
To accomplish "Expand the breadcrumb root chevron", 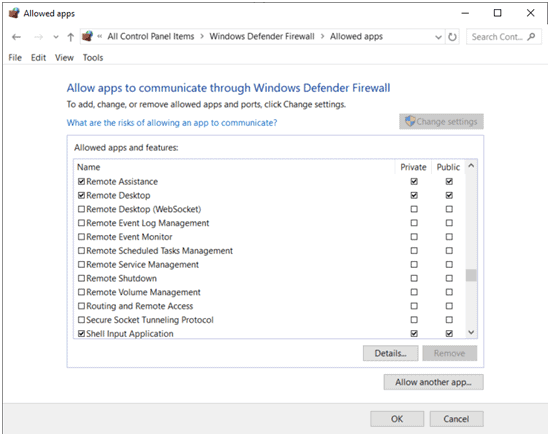I will coord(100,36).
